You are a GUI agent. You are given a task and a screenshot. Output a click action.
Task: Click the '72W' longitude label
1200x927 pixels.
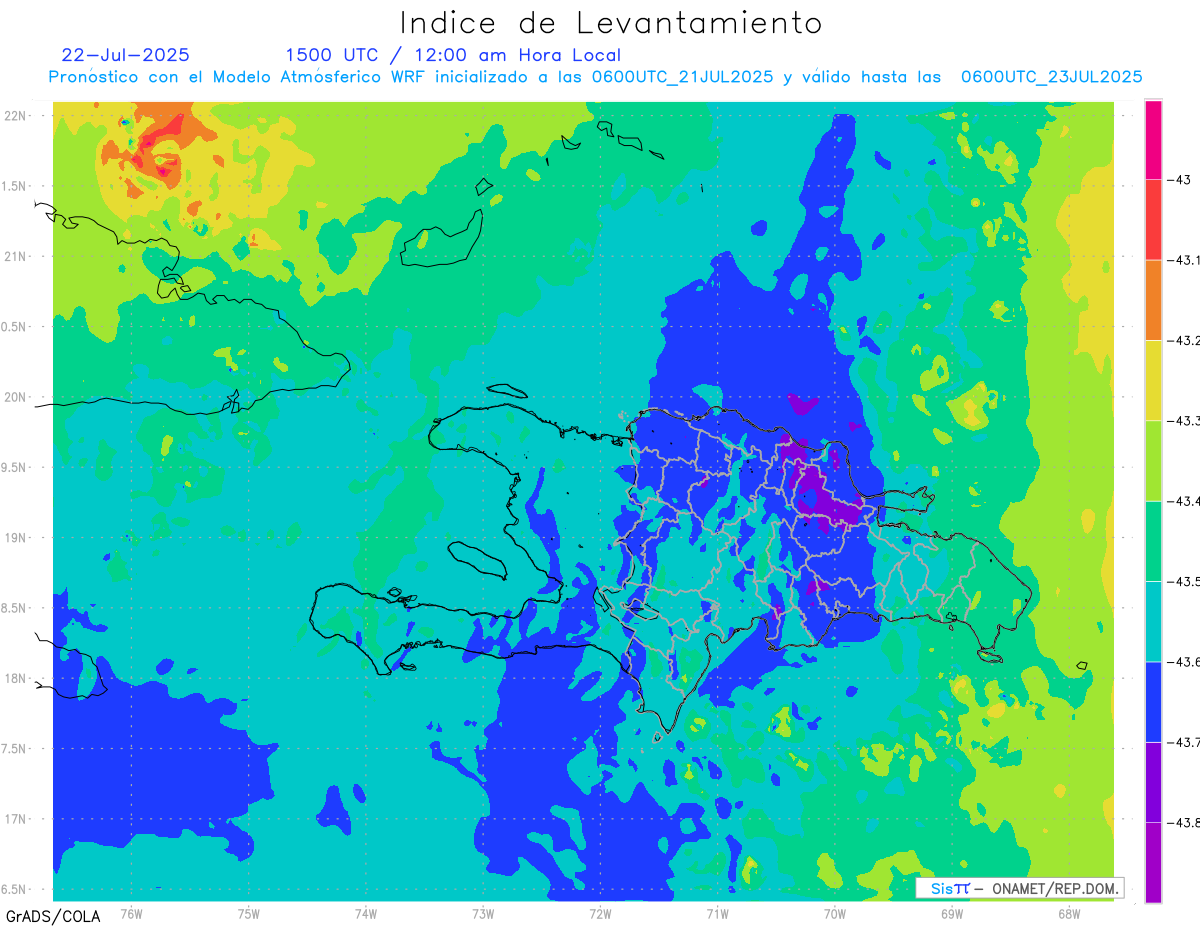click(600, 913)
